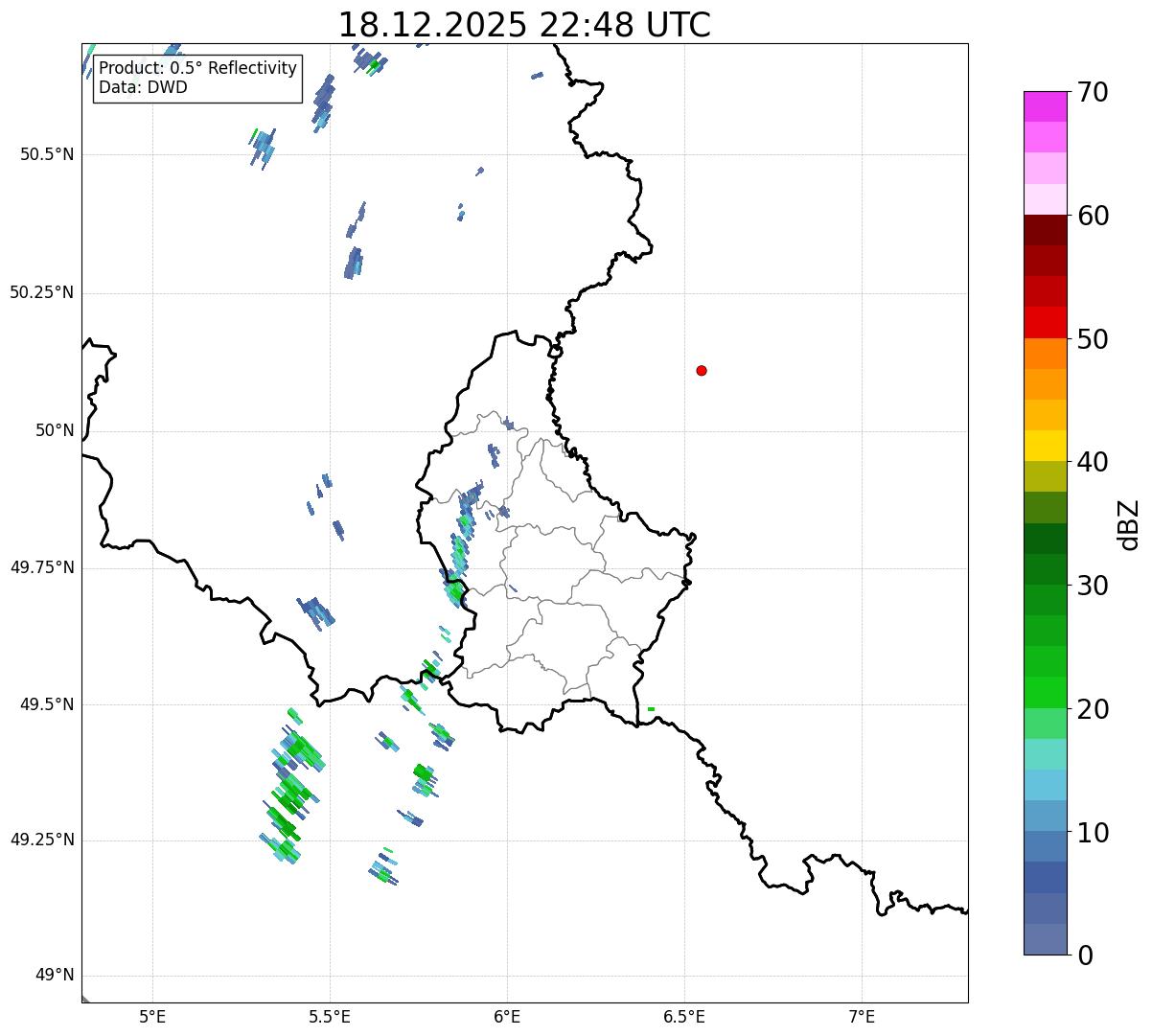Image resolution: width=1152 pixels, height=1036 pixels.
Task: Click the blue echo near 50.25°N 5.55°E
Action: (x=354, y=263)
